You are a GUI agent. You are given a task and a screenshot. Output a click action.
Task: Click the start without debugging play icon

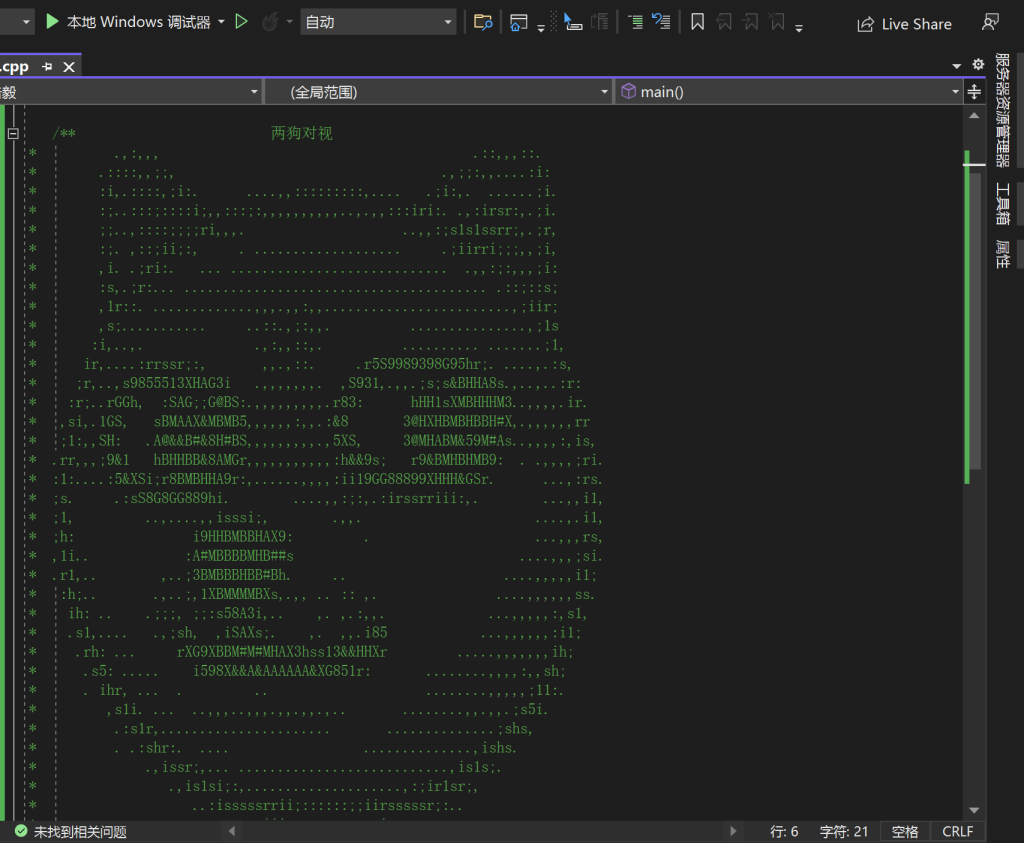click(241, 22)
